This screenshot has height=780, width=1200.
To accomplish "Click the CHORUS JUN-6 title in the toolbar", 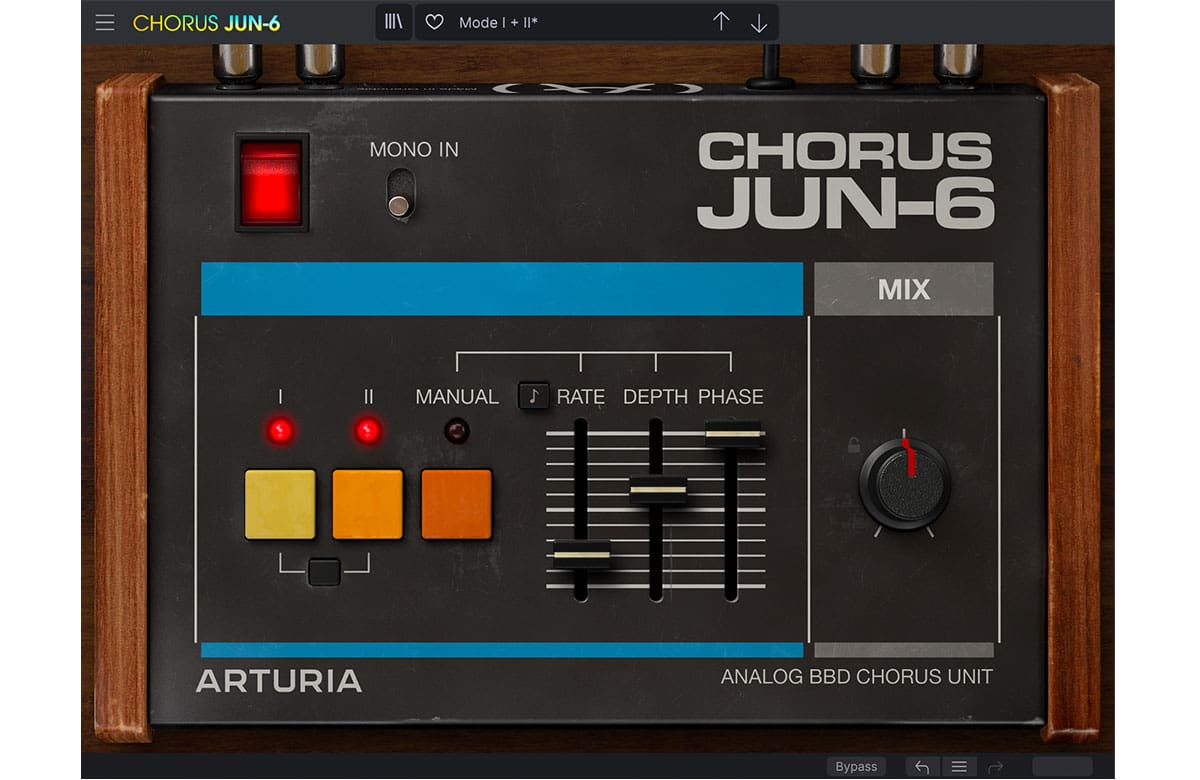I will 207,23.
